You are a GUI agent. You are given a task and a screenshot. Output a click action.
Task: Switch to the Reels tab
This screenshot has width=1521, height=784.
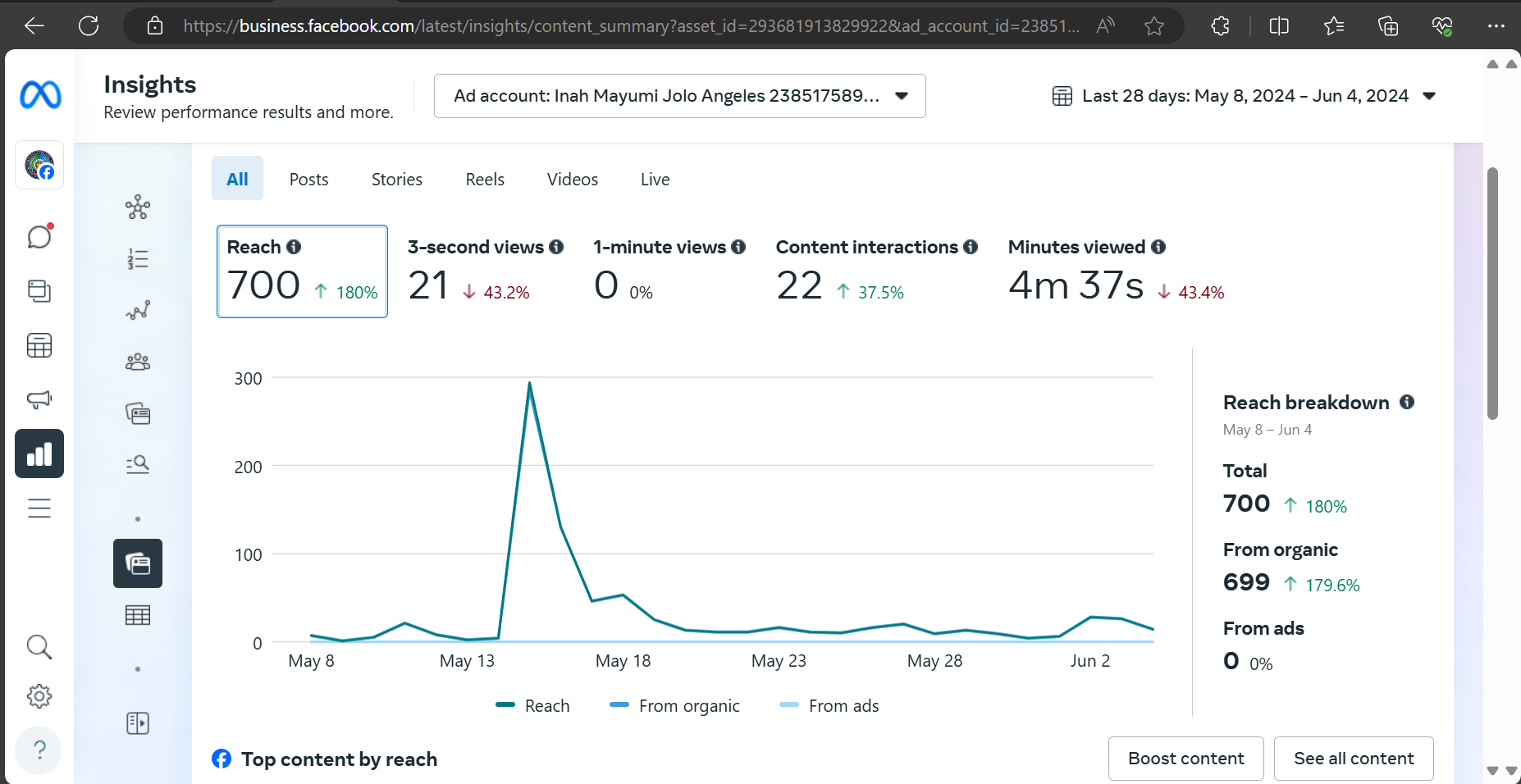coord(485,180)
